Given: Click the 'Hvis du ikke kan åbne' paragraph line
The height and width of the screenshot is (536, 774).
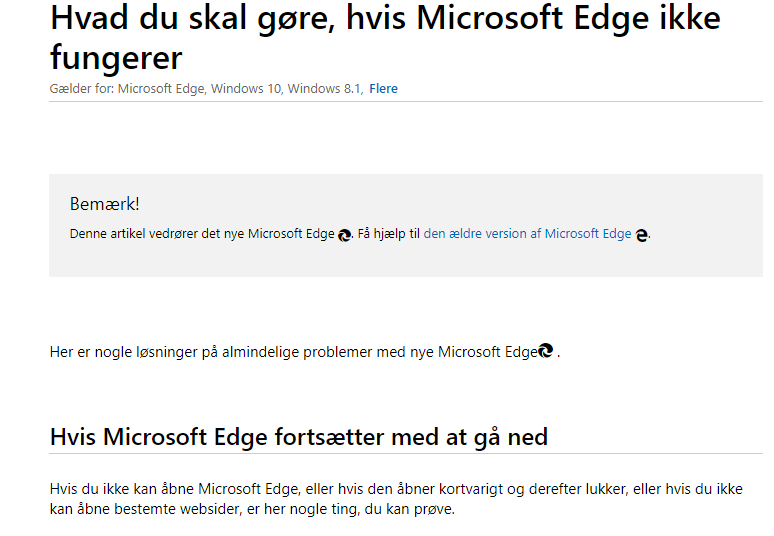Looking at the screenshot, I should [x=396, y=489].
